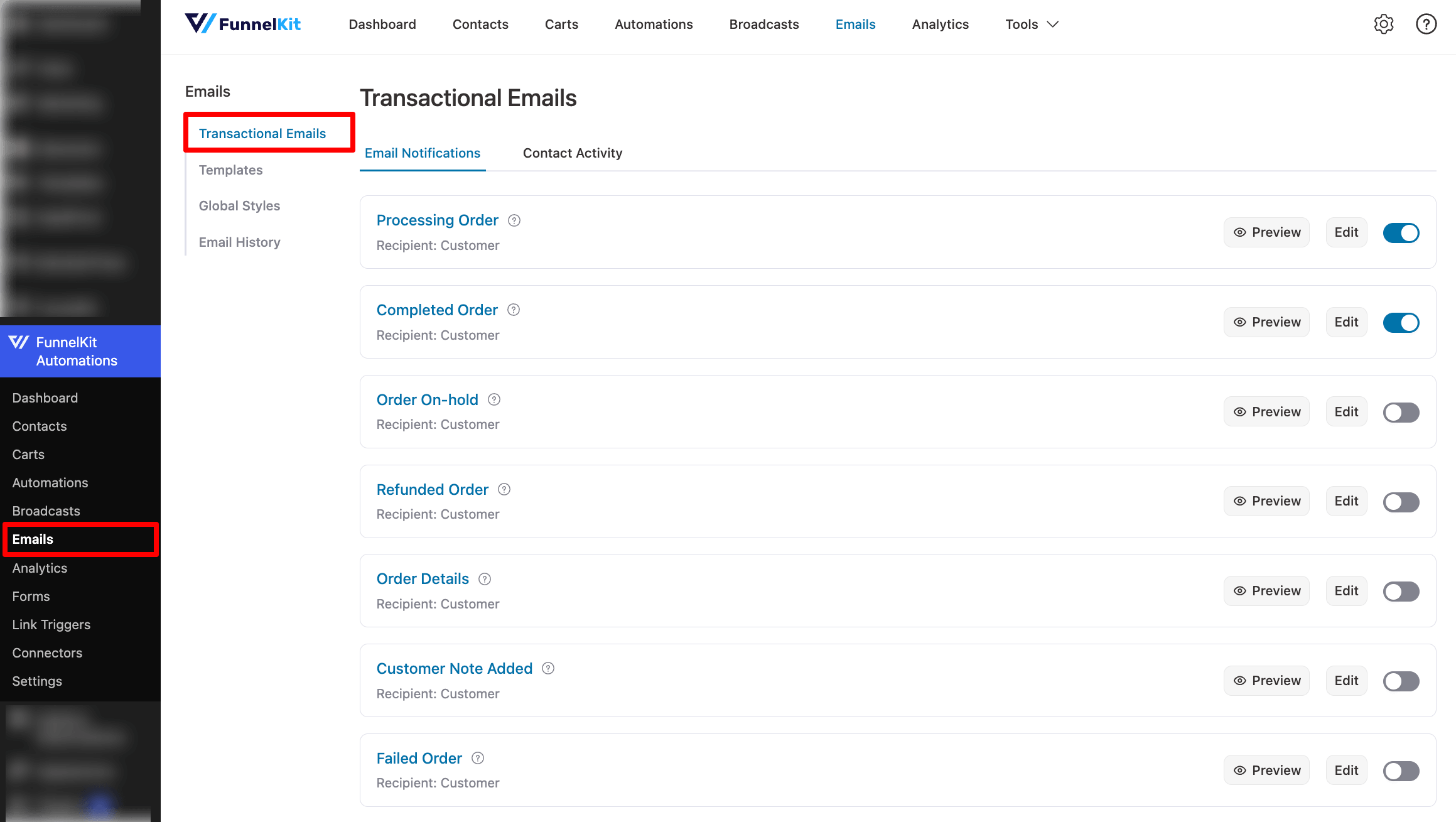Viewport: 1456px width, 822px height.
Task: Open the Tools dropdown menu
Action: 1030,24
